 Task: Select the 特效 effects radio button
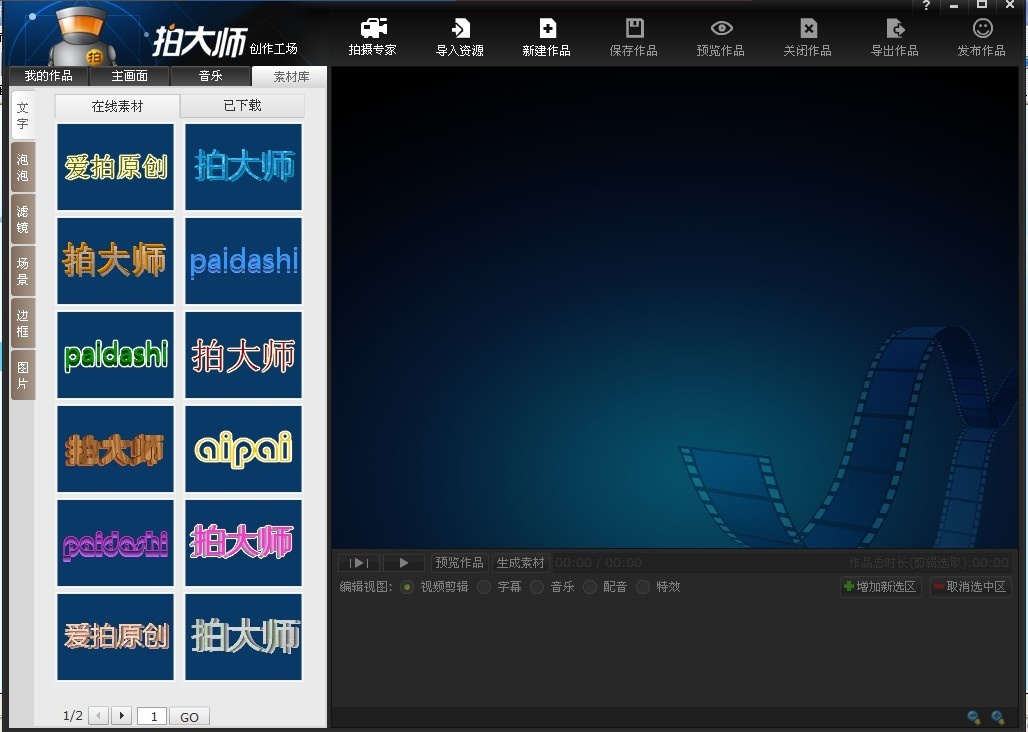(x=642, y=587)
